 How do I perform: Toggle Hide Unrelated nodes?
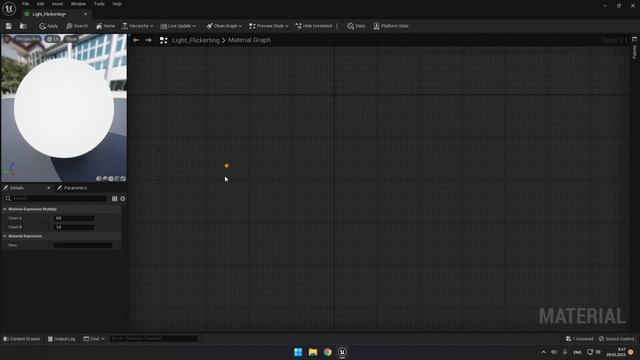tap(313, 26)
